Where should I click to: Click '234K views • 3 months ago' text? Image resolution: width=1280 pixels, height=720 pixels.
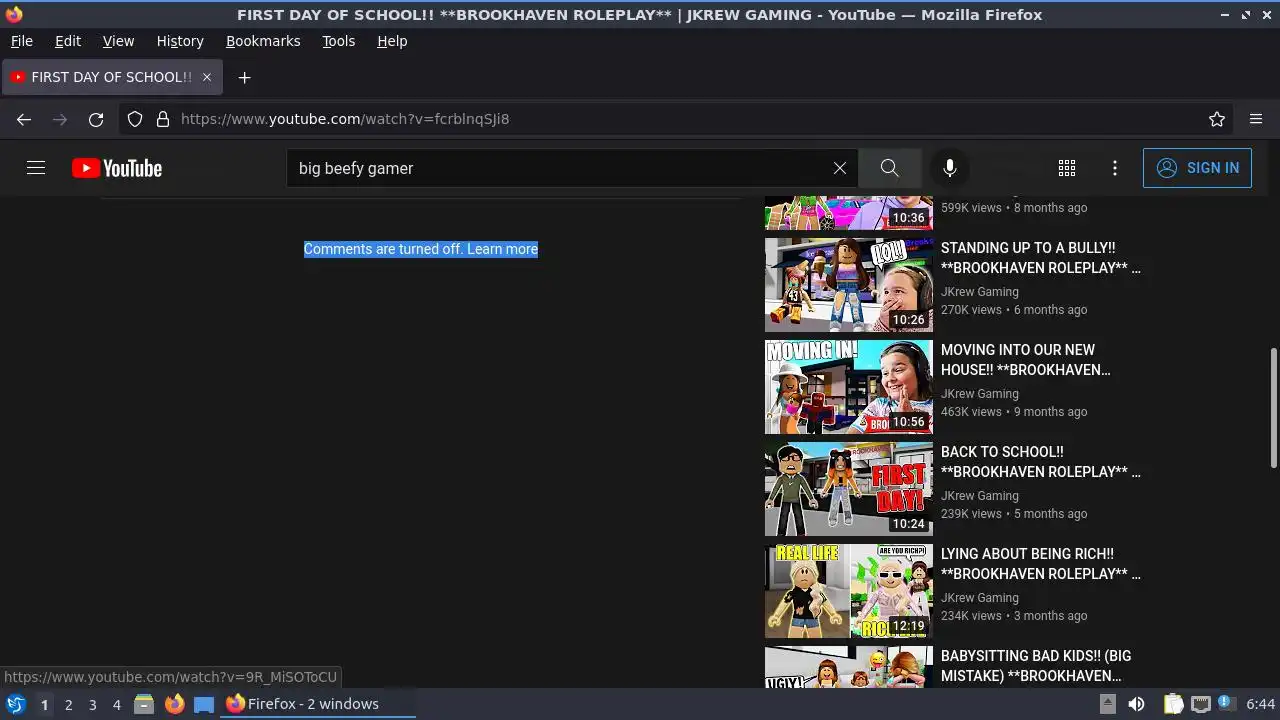[x=1014, y=616]
